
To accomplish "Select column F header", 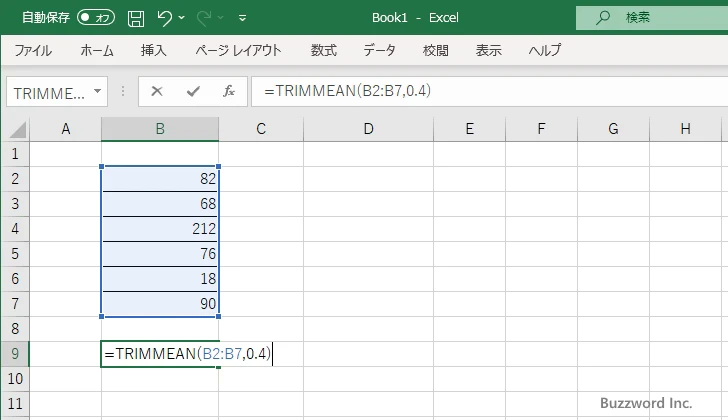I will pos(541,129).
